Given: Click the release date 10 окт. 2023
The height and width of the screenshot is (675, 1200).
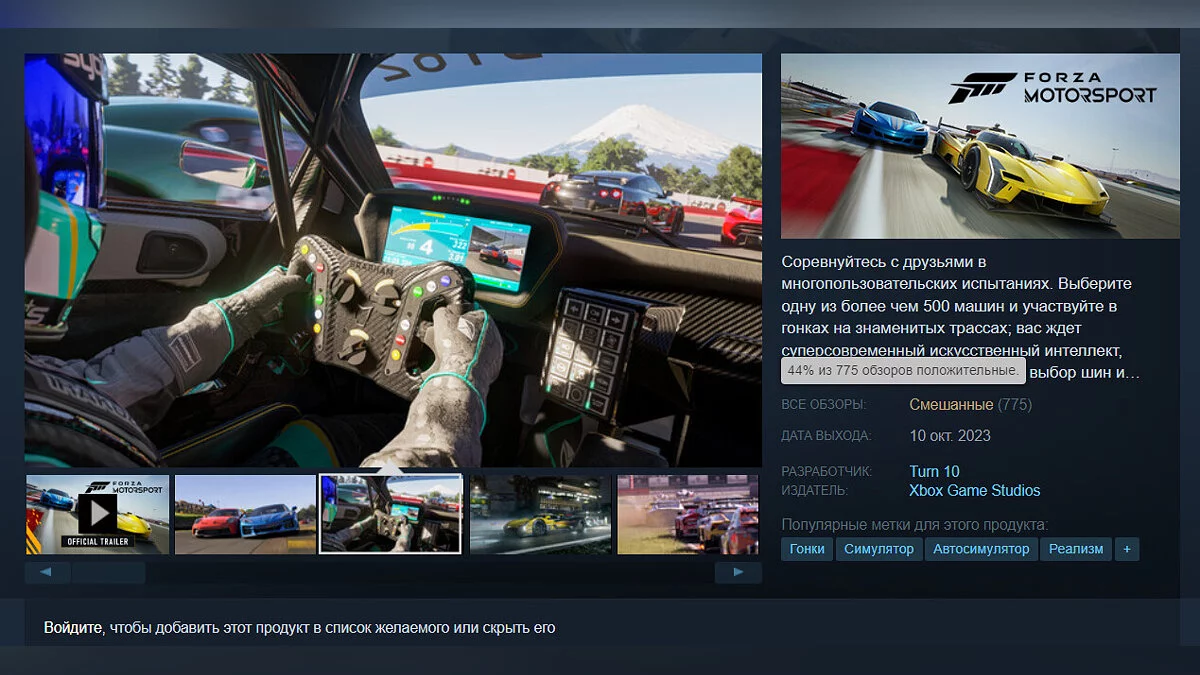Looking at the screenshot, I should (950, 436).
